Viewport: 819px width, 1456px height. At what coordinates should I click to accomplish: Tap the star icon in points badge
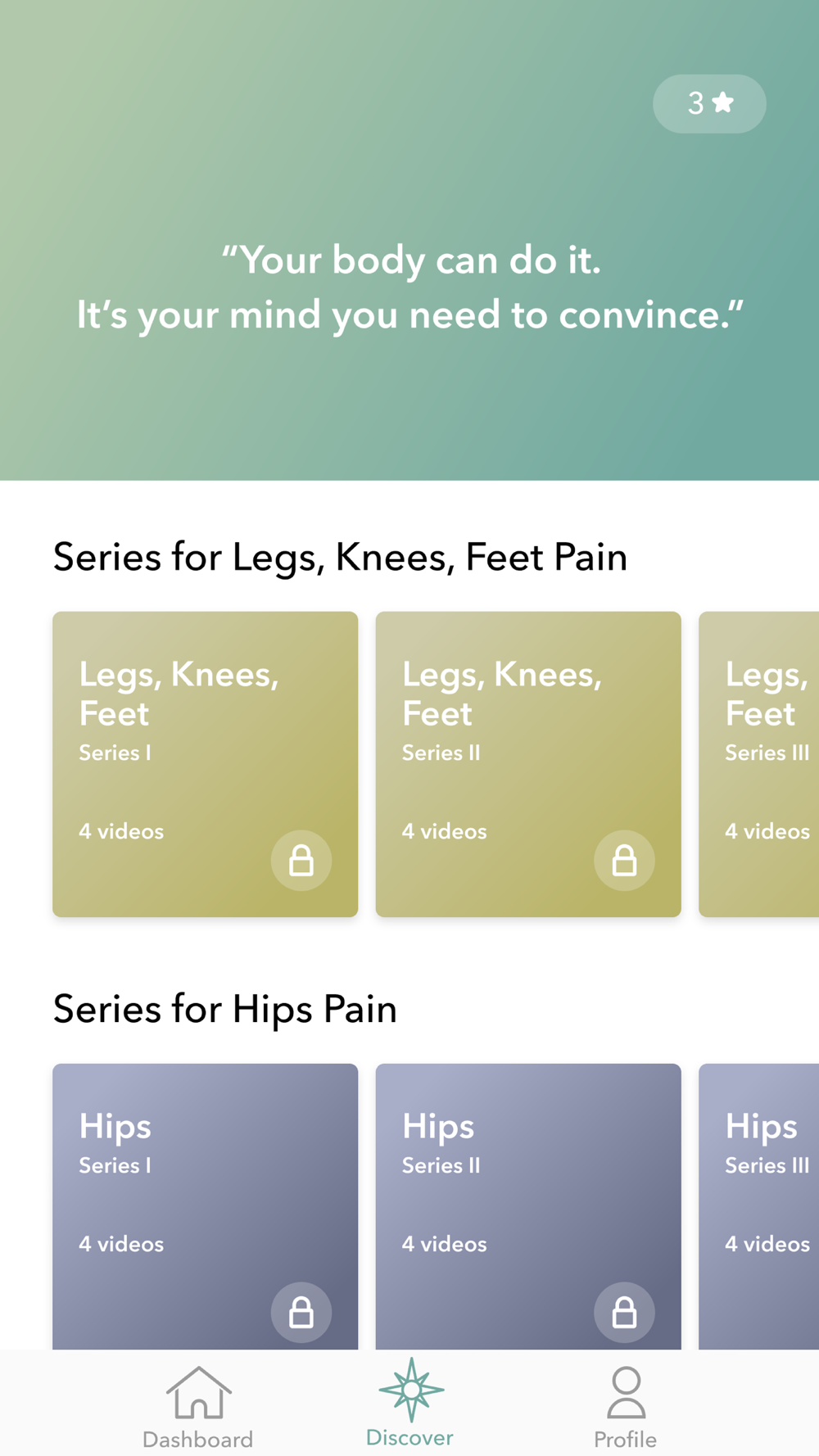coord(723,102)
